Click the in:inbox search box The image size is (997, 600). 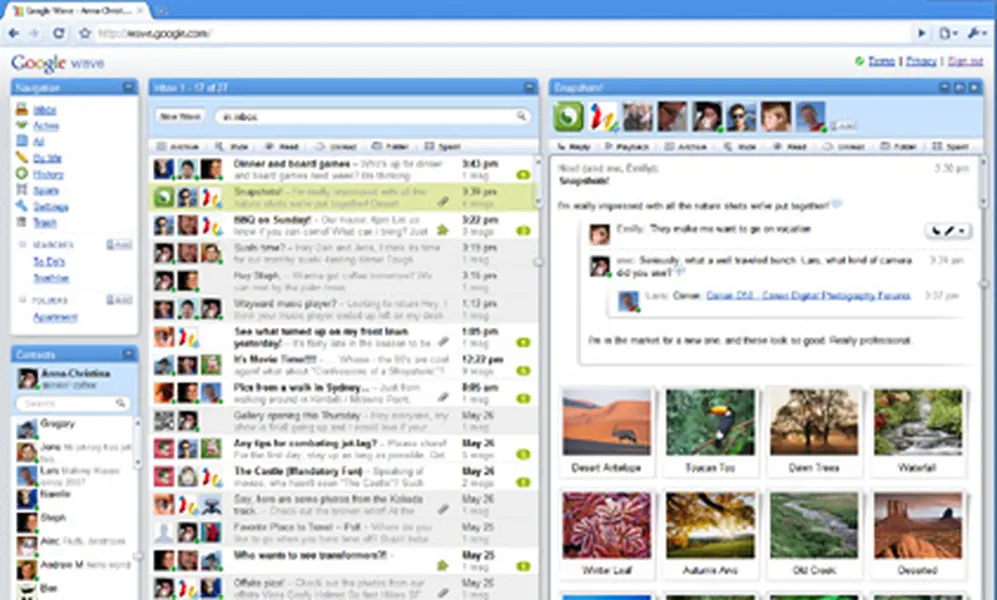click(373, 116)
